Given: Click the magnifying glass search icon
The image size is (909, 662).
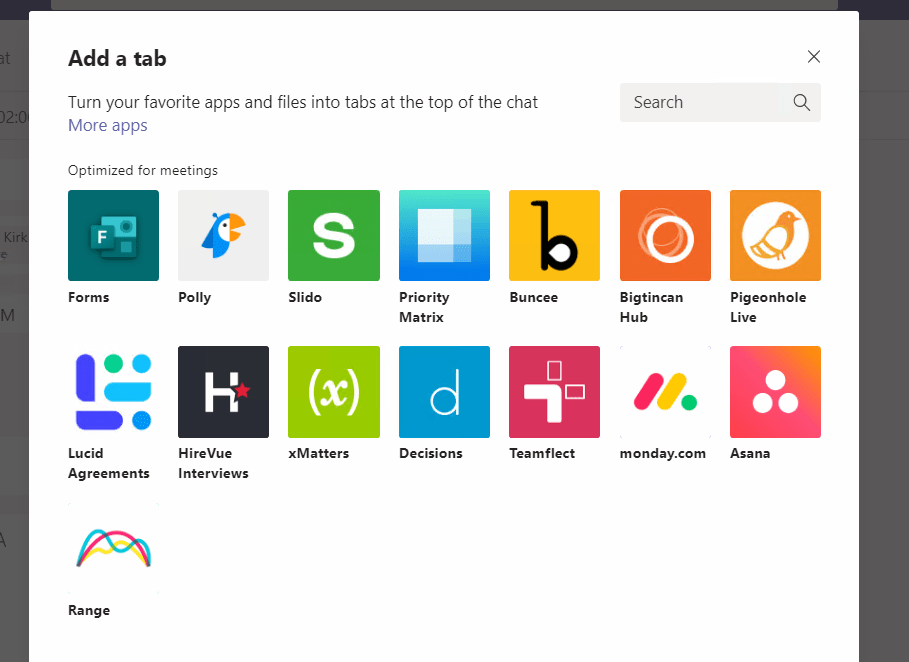Looking at the screenshot, I should [x=801, y=102].
